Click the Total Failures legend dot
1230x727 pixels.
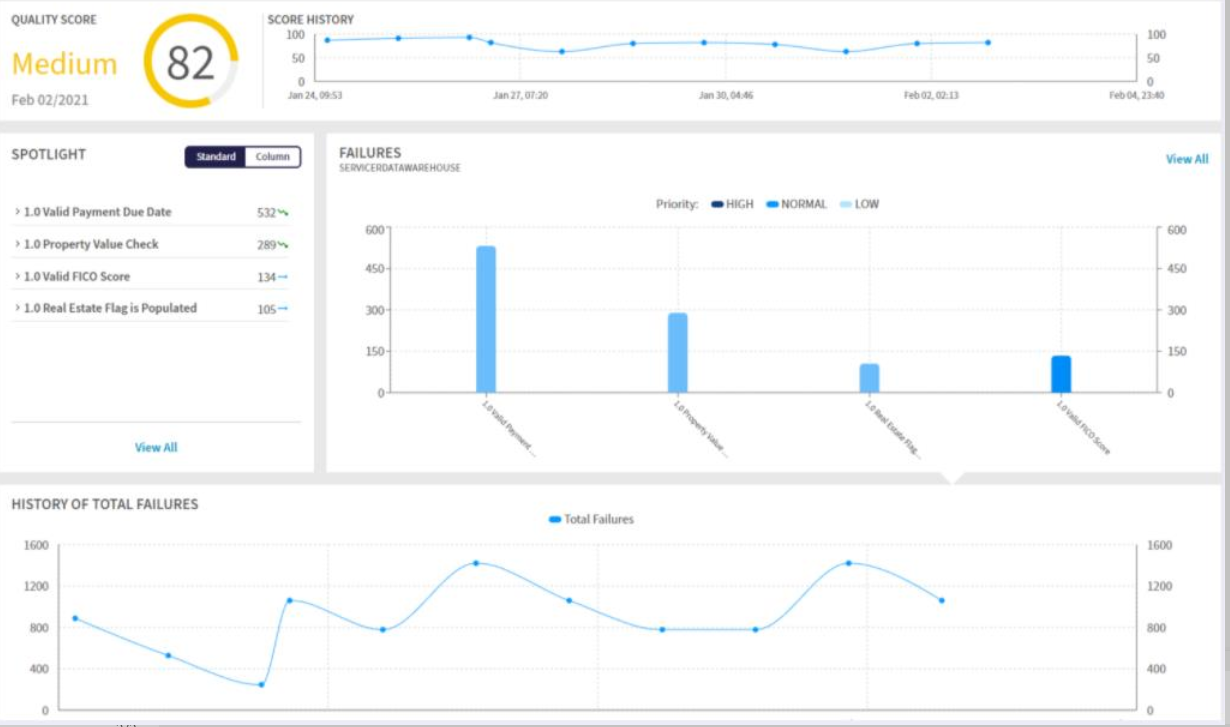coord(556,519)
